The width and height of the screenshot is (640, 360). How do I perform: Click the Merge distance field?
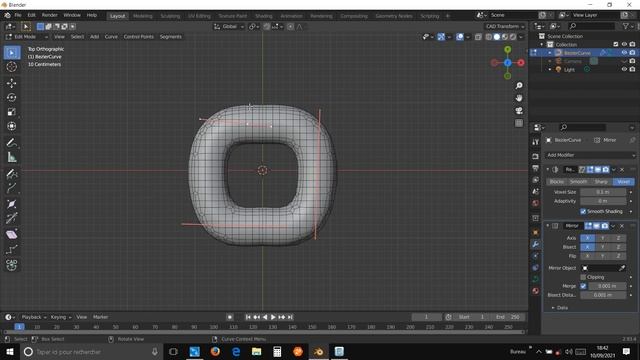click(607, 286)
